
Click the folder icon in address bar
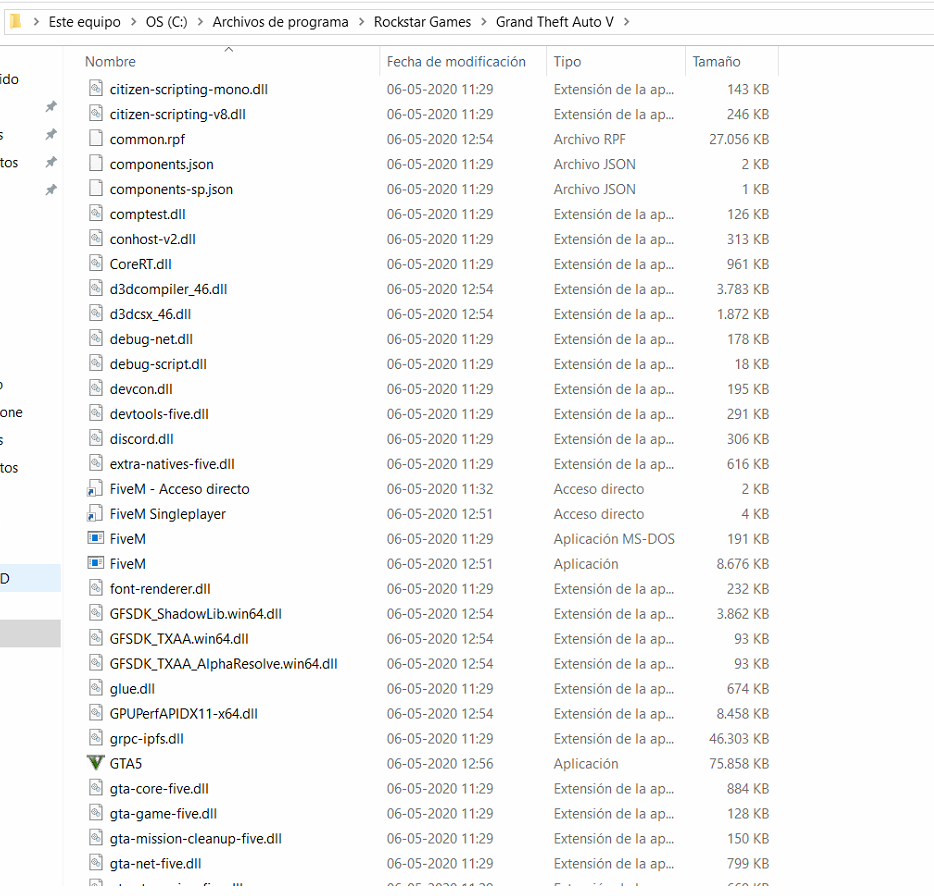click(x=15, y=22)
